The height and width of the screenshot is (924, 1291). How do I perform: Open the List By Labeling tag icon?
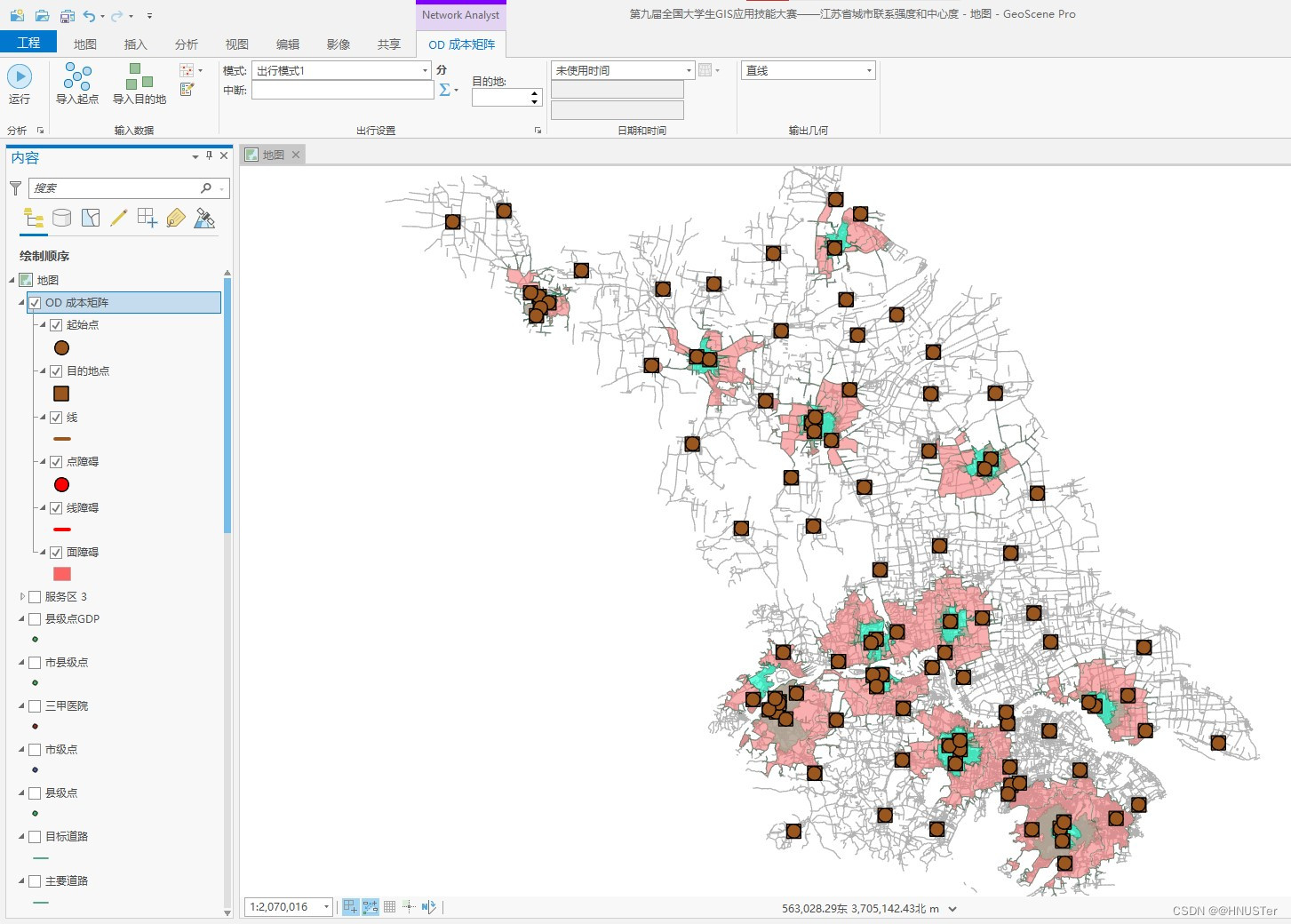coord(176,219)
